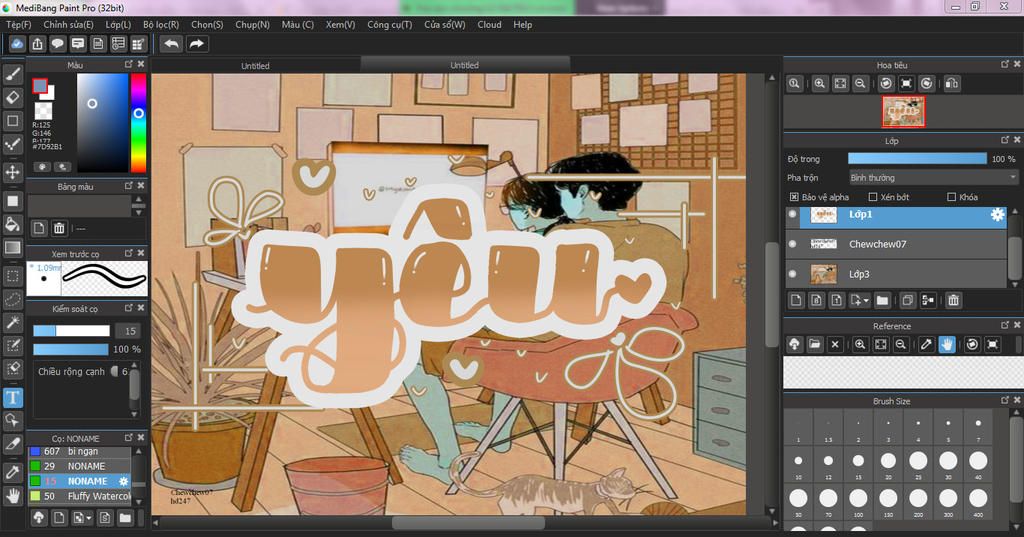The height and width of the screenshot is (537, 1024).
Task: Close the Hoa tiêu panel
Action: pyautogui.click(x=1017, y=64)
